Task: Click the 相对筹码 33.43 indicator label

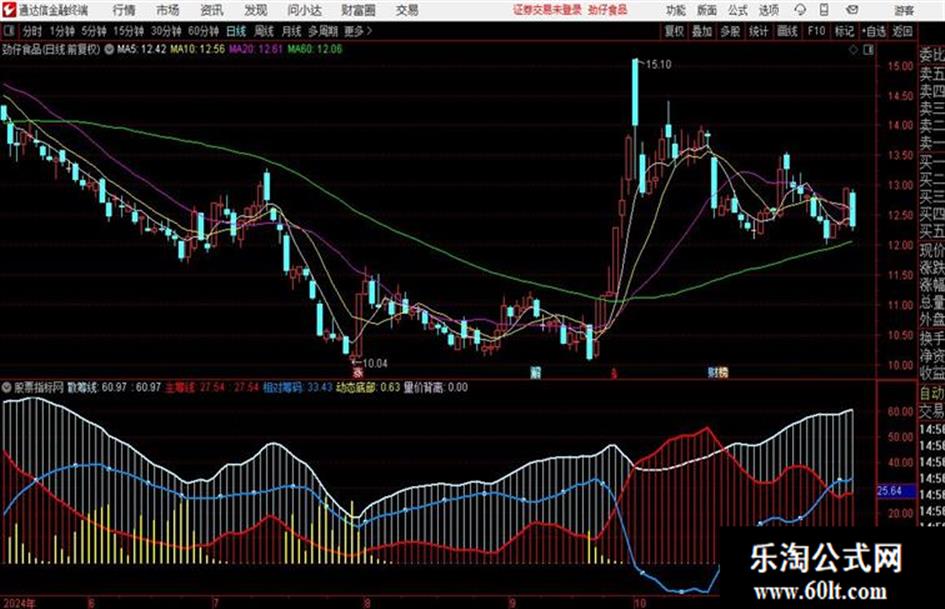Action: point(297,387)
